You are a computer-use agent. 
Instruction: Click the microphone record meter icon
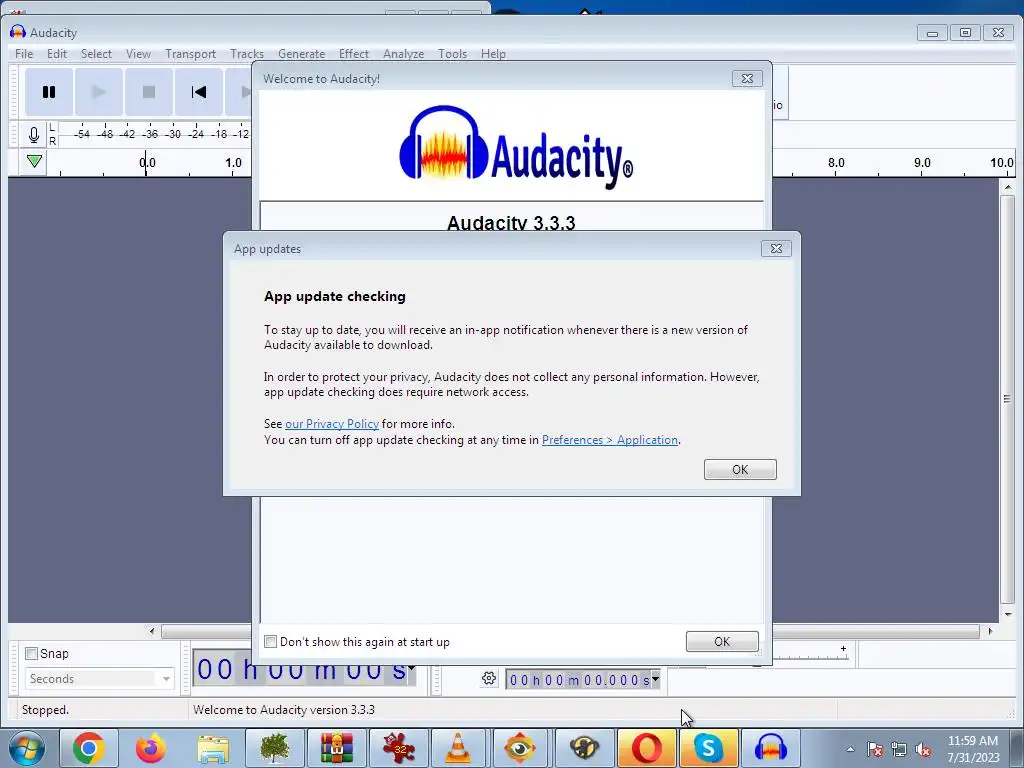point(34,135)
